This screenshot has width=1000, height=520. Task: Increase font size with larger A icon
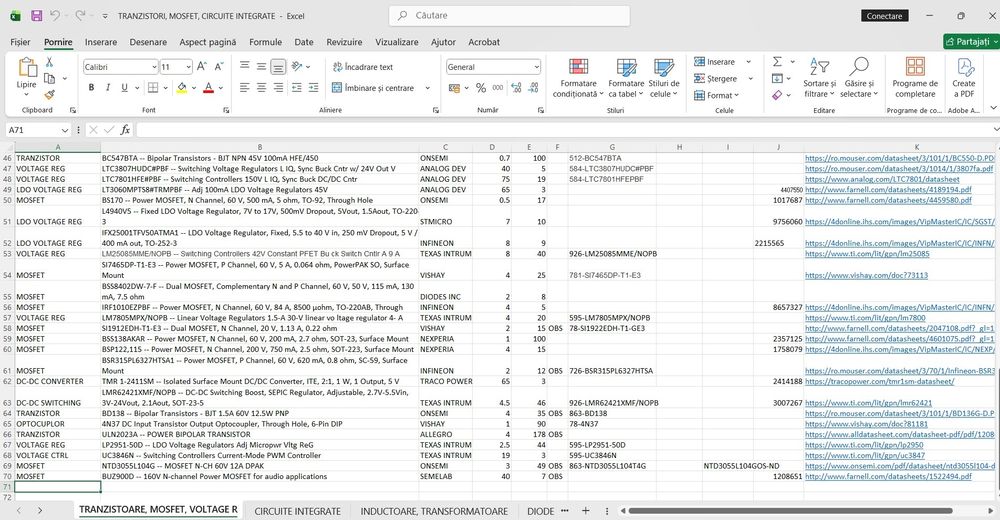202,66
